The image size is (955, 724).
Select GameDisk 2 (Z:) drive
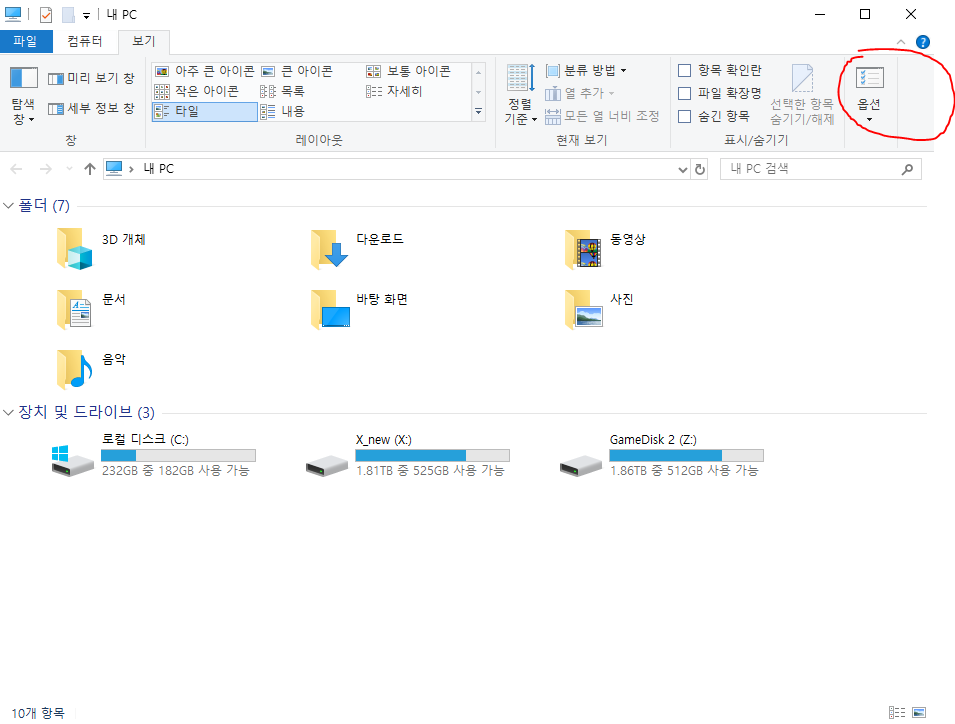coord(661,455)
